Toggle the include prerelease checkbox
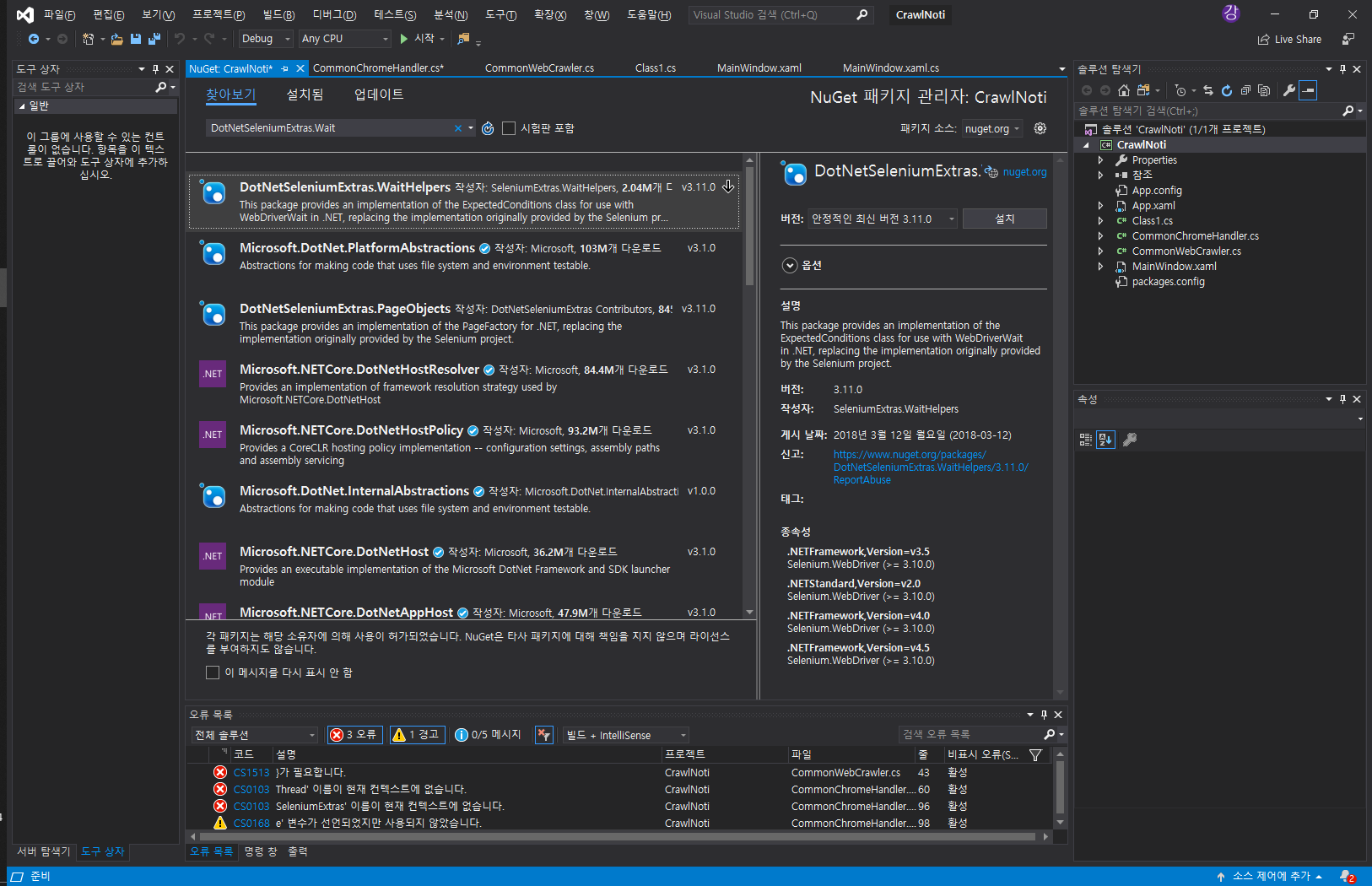 (509, 128)
